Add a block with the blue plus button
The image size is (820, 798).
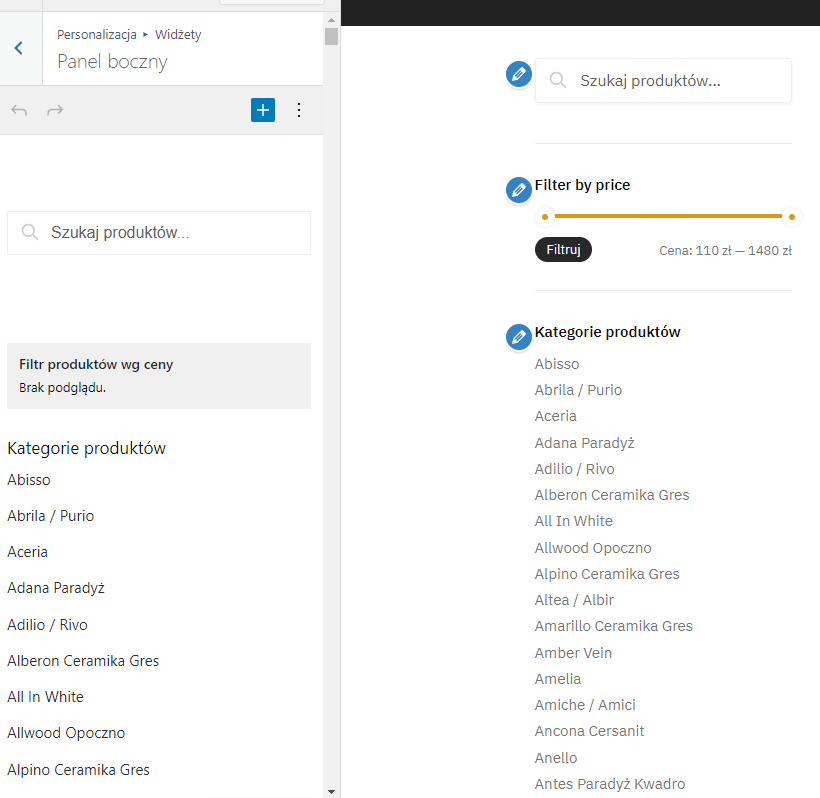pyautogui.click(x=263, y=110)
